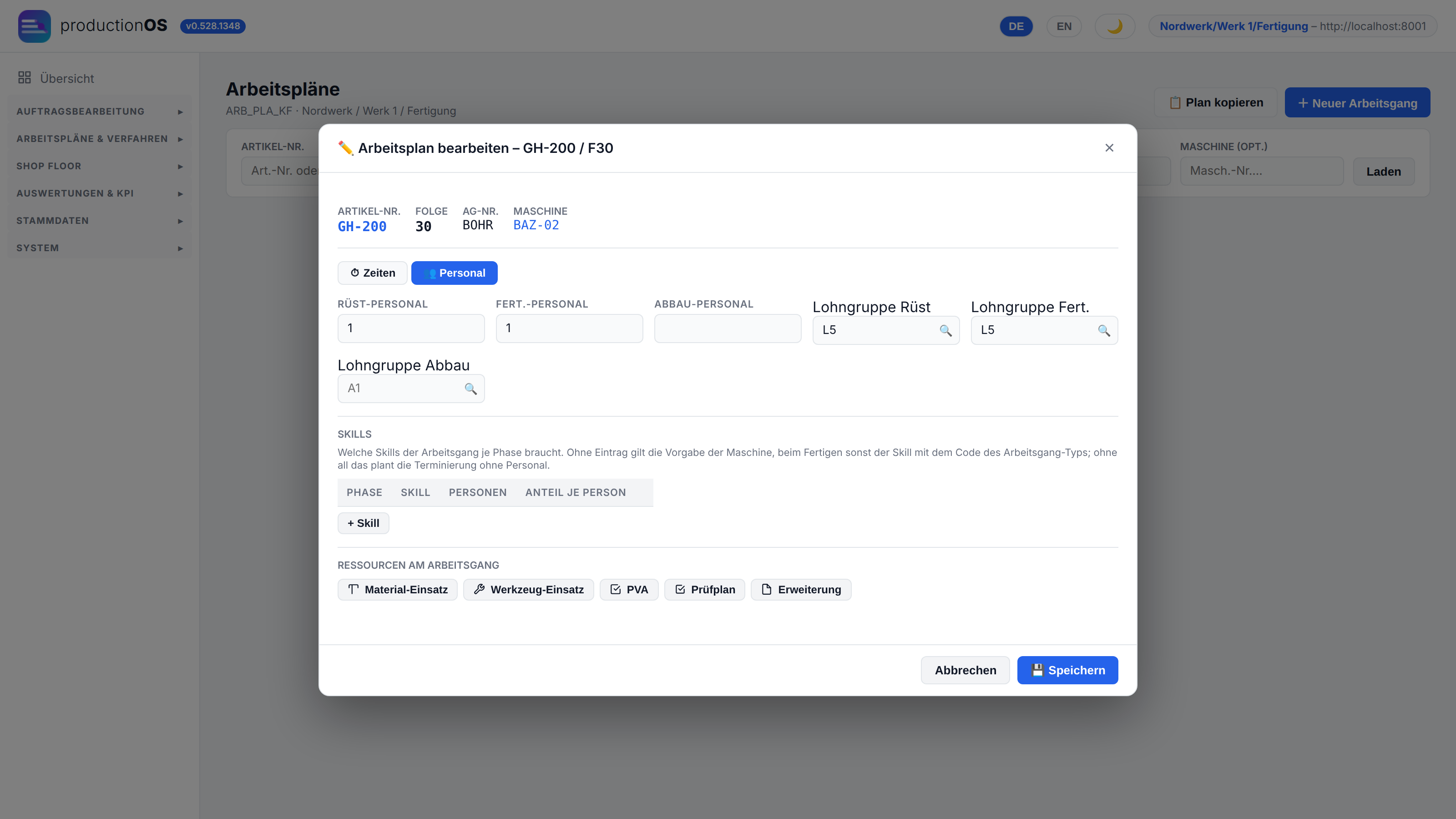This screenshot has width=1456, height=819.
Task: Open Lohngruppe Abbau search lookup
Action: (x=470, y=388)
